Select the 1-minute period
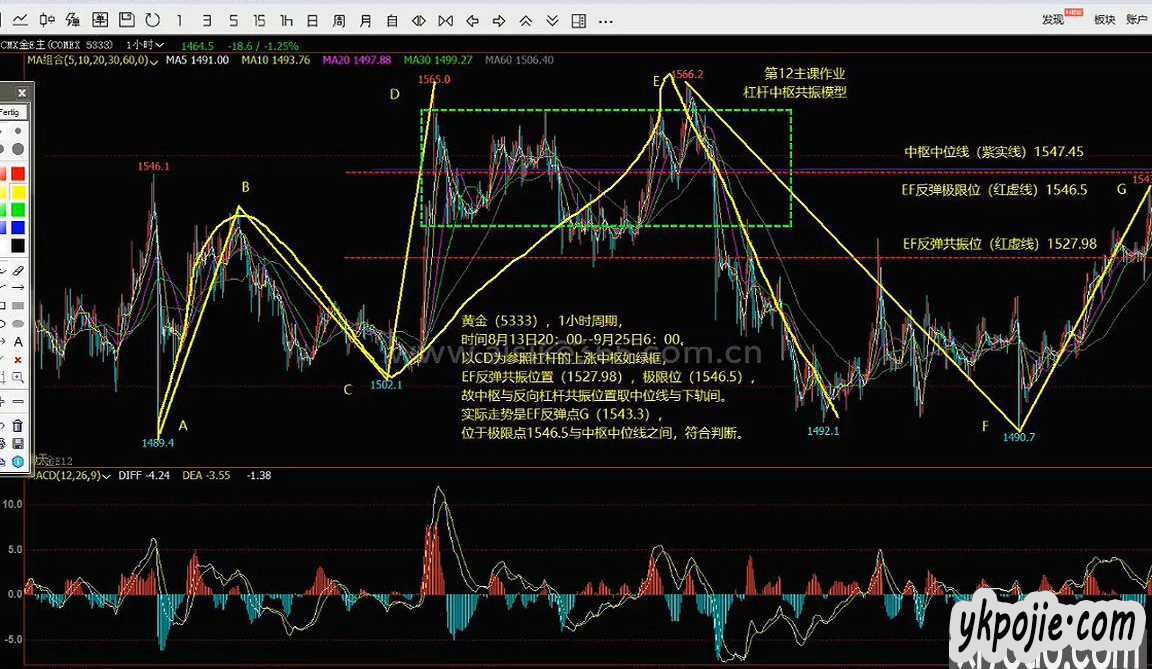 click(180, 21)
